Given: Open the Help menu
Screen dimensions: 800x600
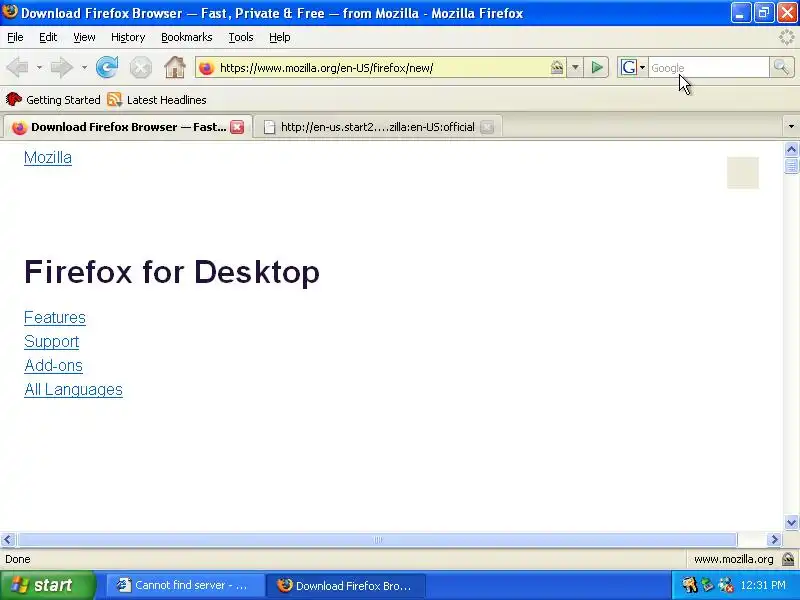Looking at the screenshot, I should (x=280, y=37).
